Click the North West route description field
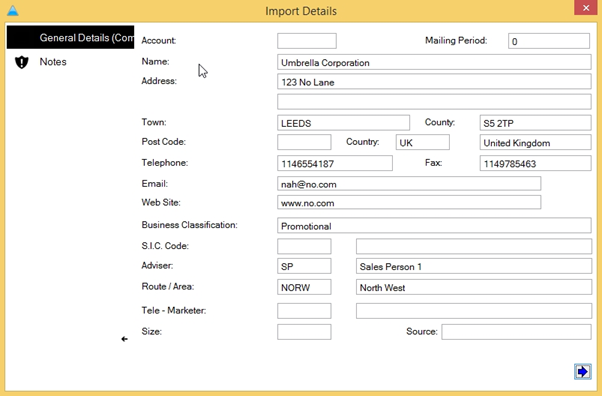The width and height of the screenshot is (602, 396). tap(474, 287)
